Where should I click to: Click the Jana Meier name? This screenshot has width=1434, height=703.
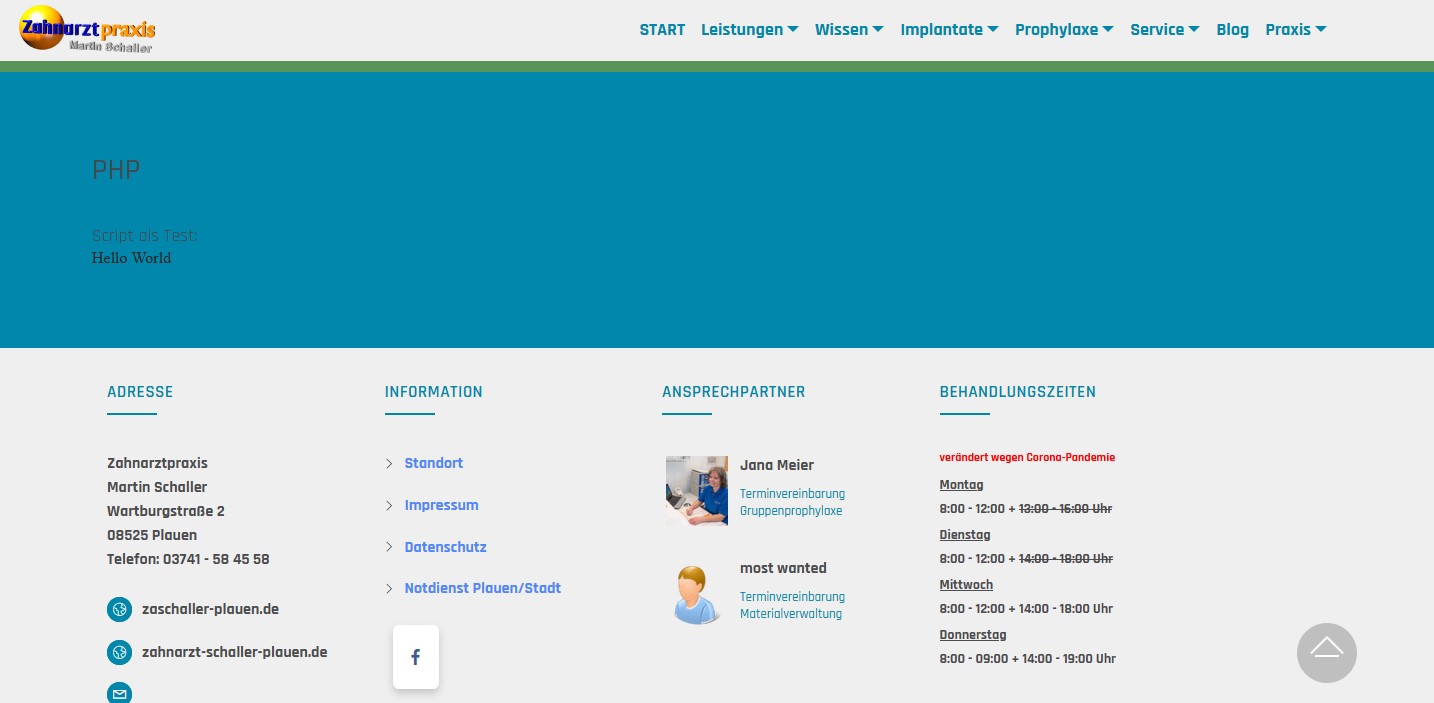[777, 465]
